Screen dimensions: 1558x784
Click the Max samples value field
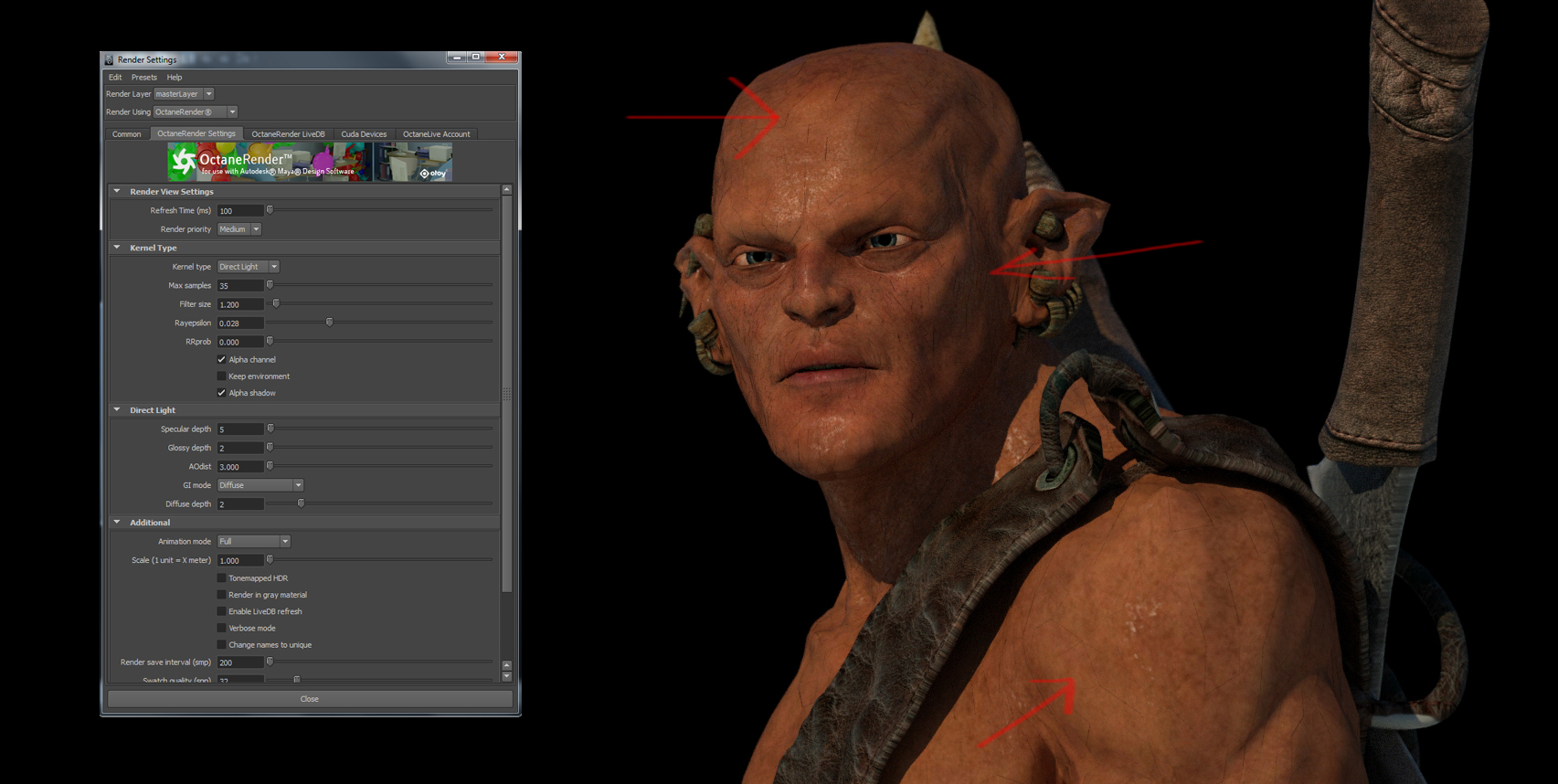tap(240, 286)
